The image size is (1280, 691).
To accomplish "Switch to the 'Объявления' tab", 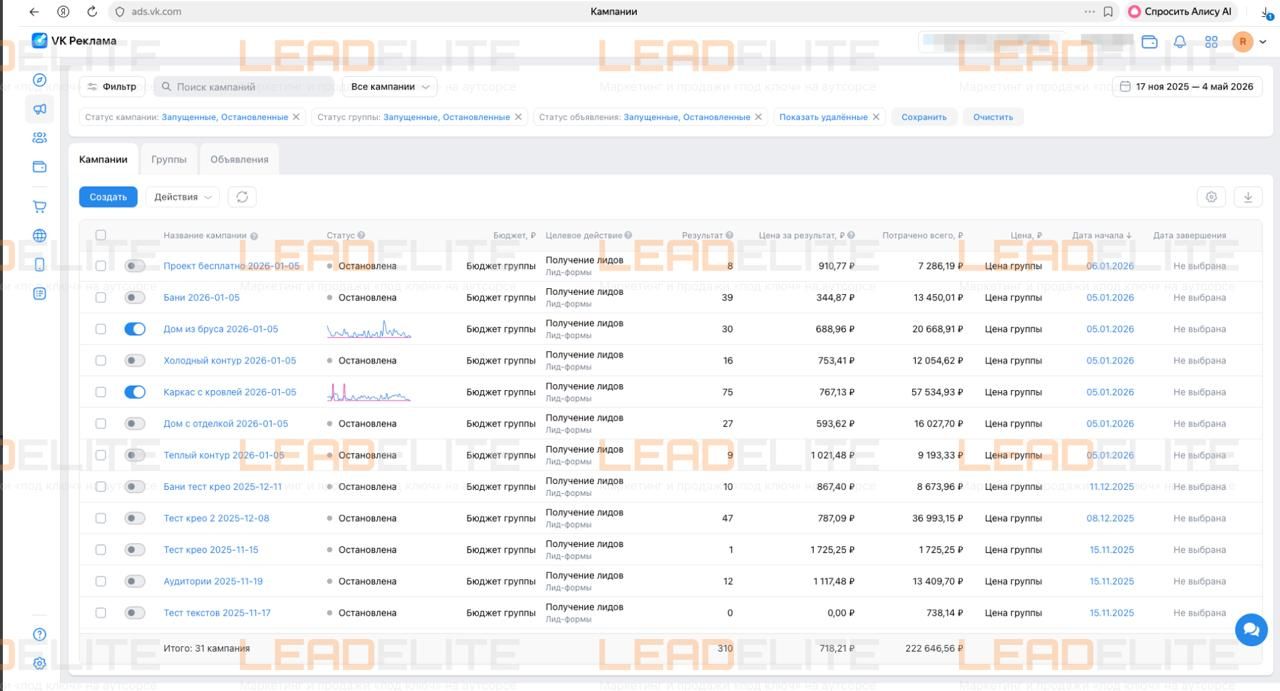I will (240, 159).
